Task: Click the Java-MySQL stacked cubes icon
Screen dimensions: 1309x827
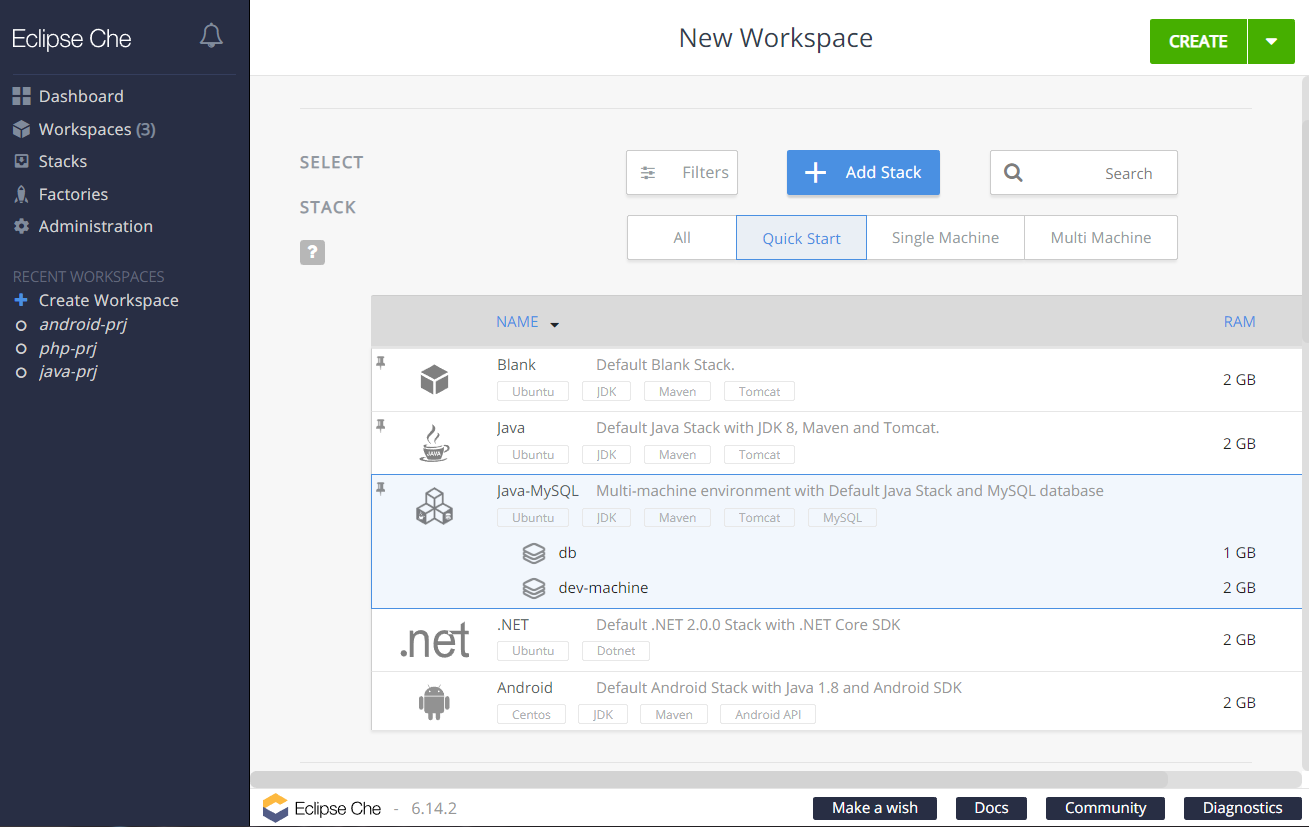Action: 434,506
